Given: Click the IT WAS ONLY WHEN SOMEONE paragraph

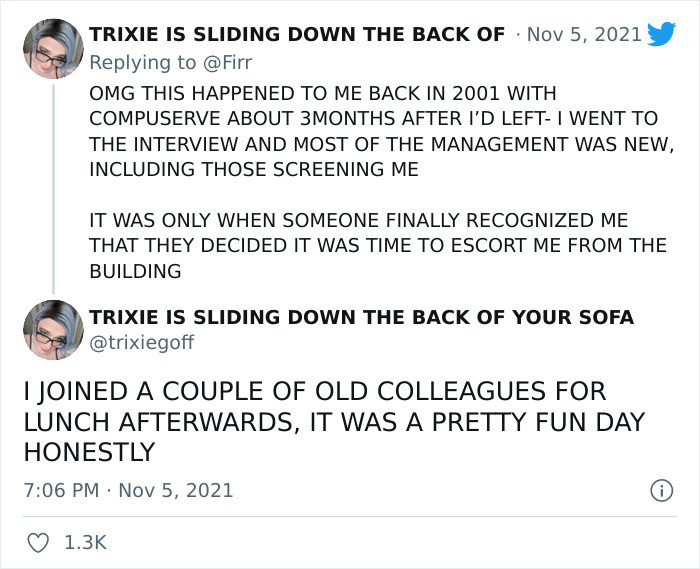Looking at the screenshot, I should (x=378, y=245).
